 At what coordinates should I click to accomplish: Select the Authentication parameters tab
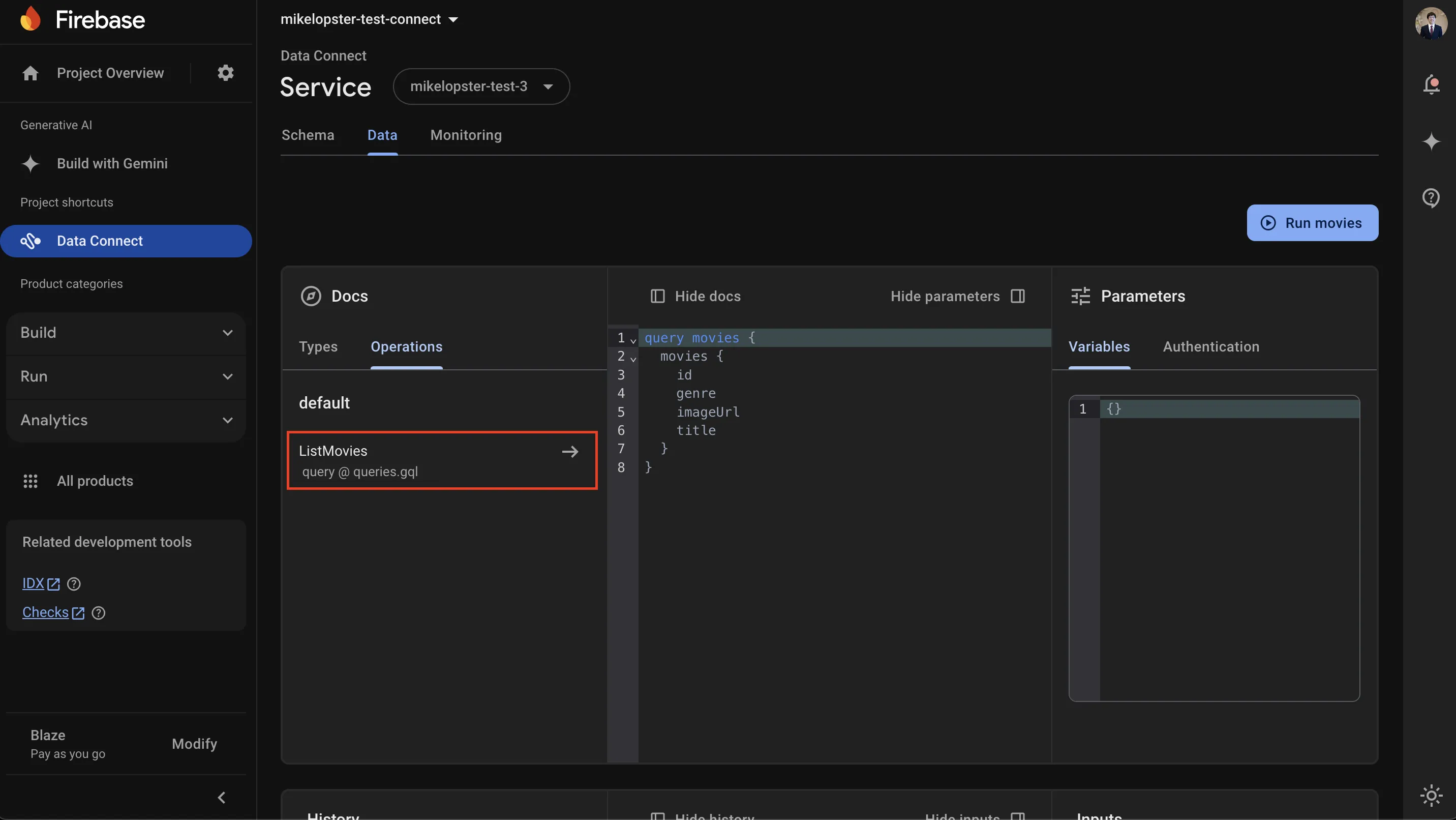(1210, 346)
